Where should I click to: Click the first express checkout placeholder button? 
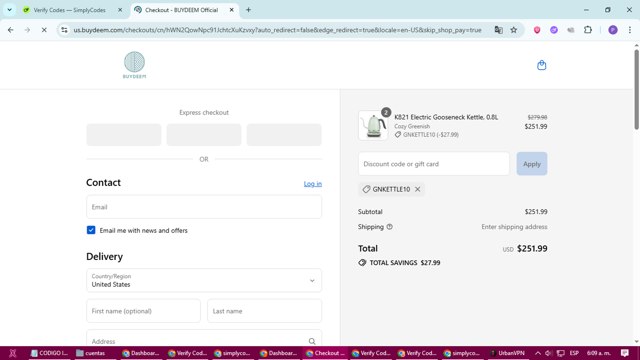124,135
